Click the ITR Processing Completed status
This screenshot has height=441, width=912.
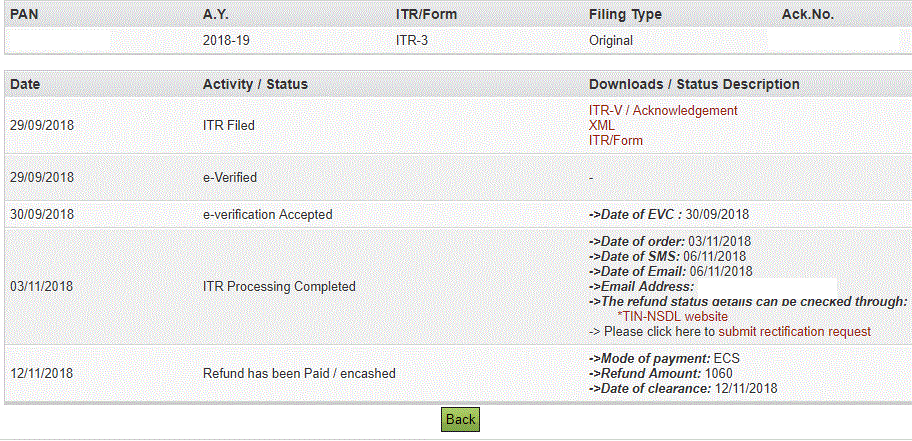click(x=279, y=286)
